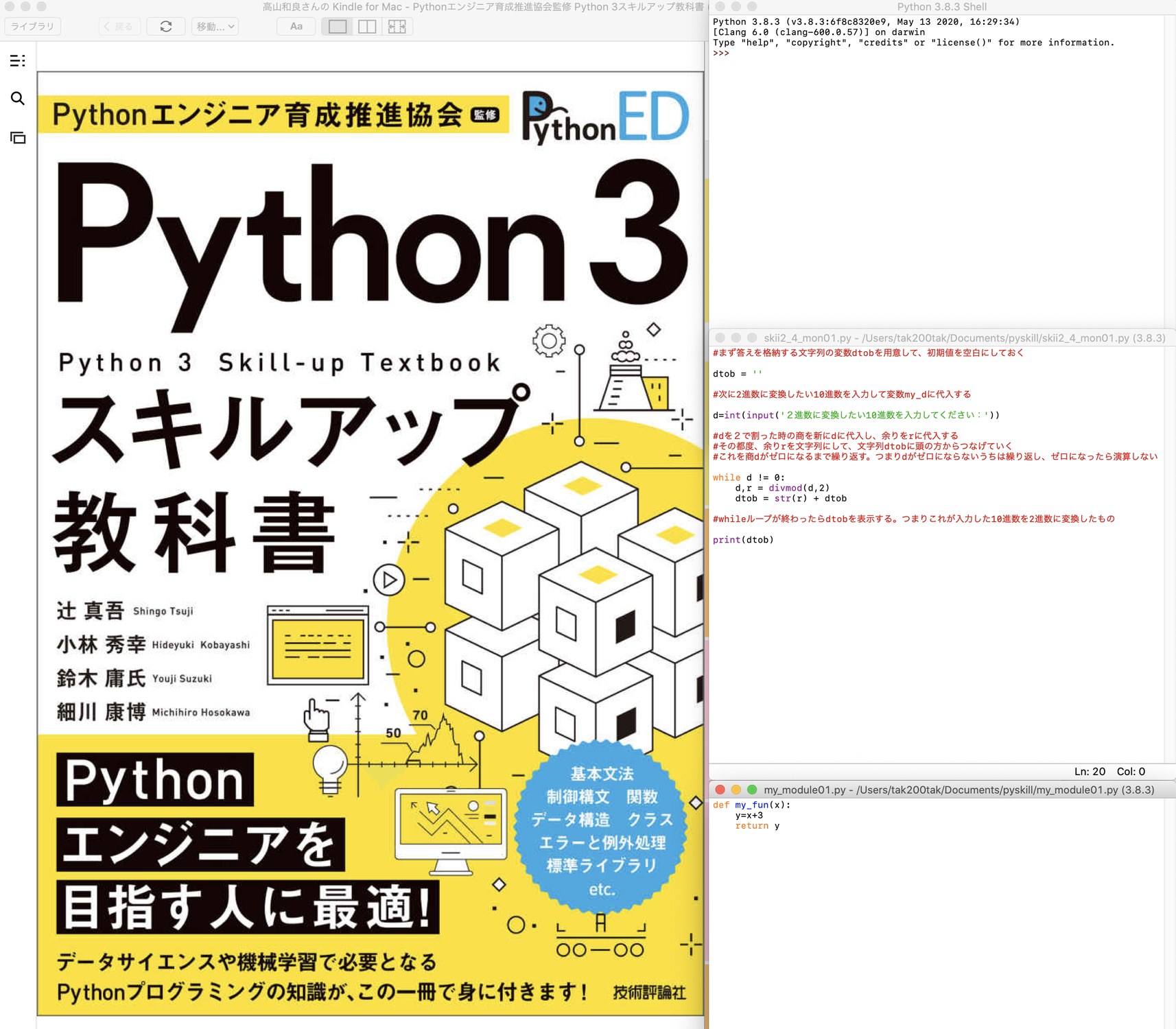Viewport: 1176px width, 1029px height.
Task: Open the Kindle search magnifier icon
Action: pos(18,99)
